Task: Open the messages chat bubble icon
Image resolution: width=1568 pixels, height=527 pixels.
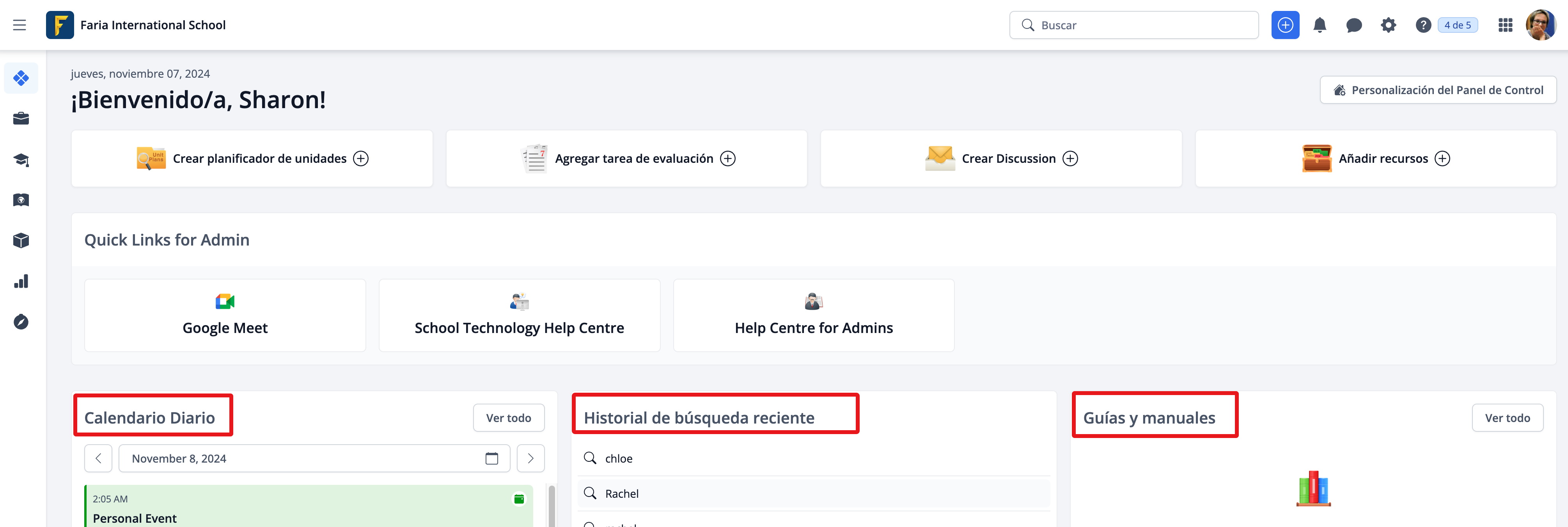Action: [1353, 25]
